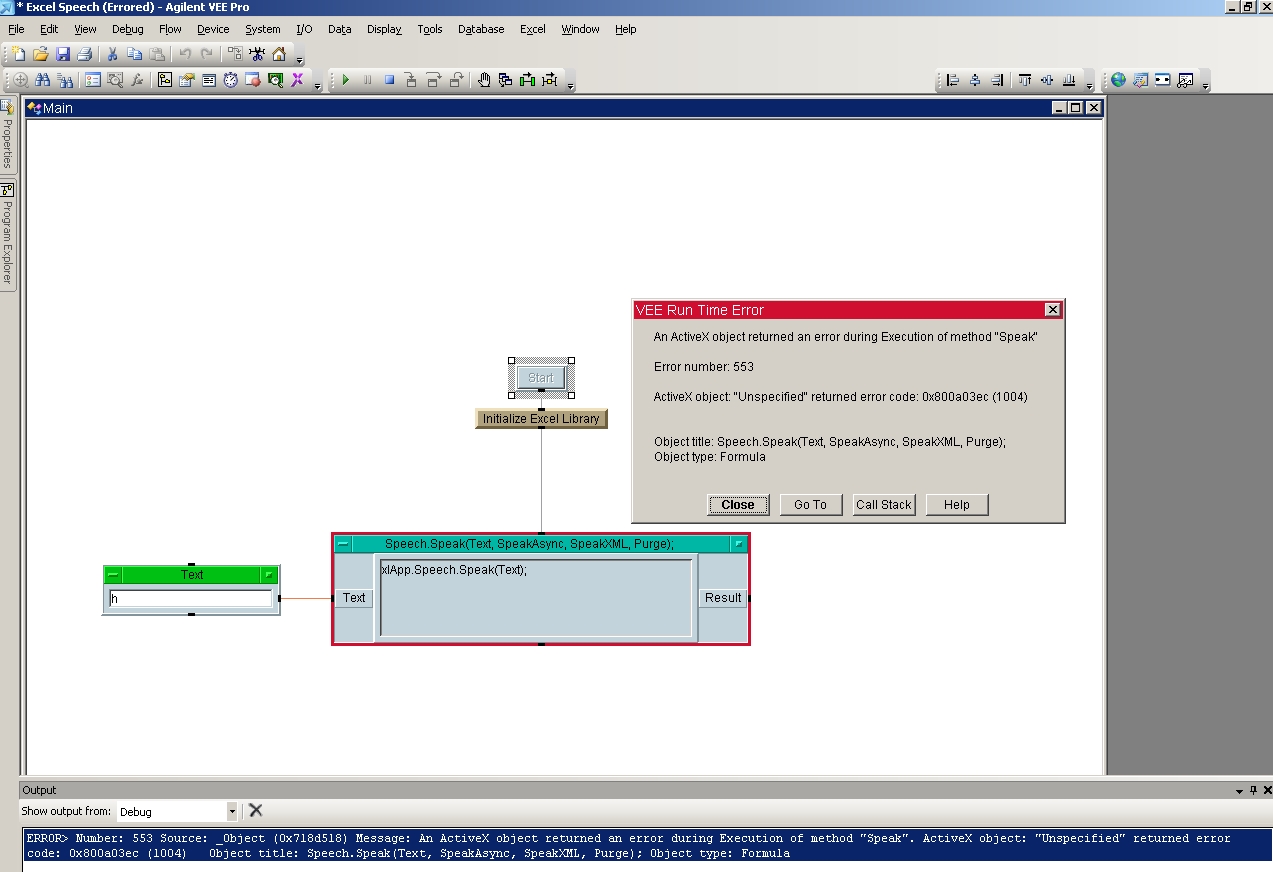Click the globe icon in right toolbar
This screenshot has width=1273, height=872.
pos(1118,81)
